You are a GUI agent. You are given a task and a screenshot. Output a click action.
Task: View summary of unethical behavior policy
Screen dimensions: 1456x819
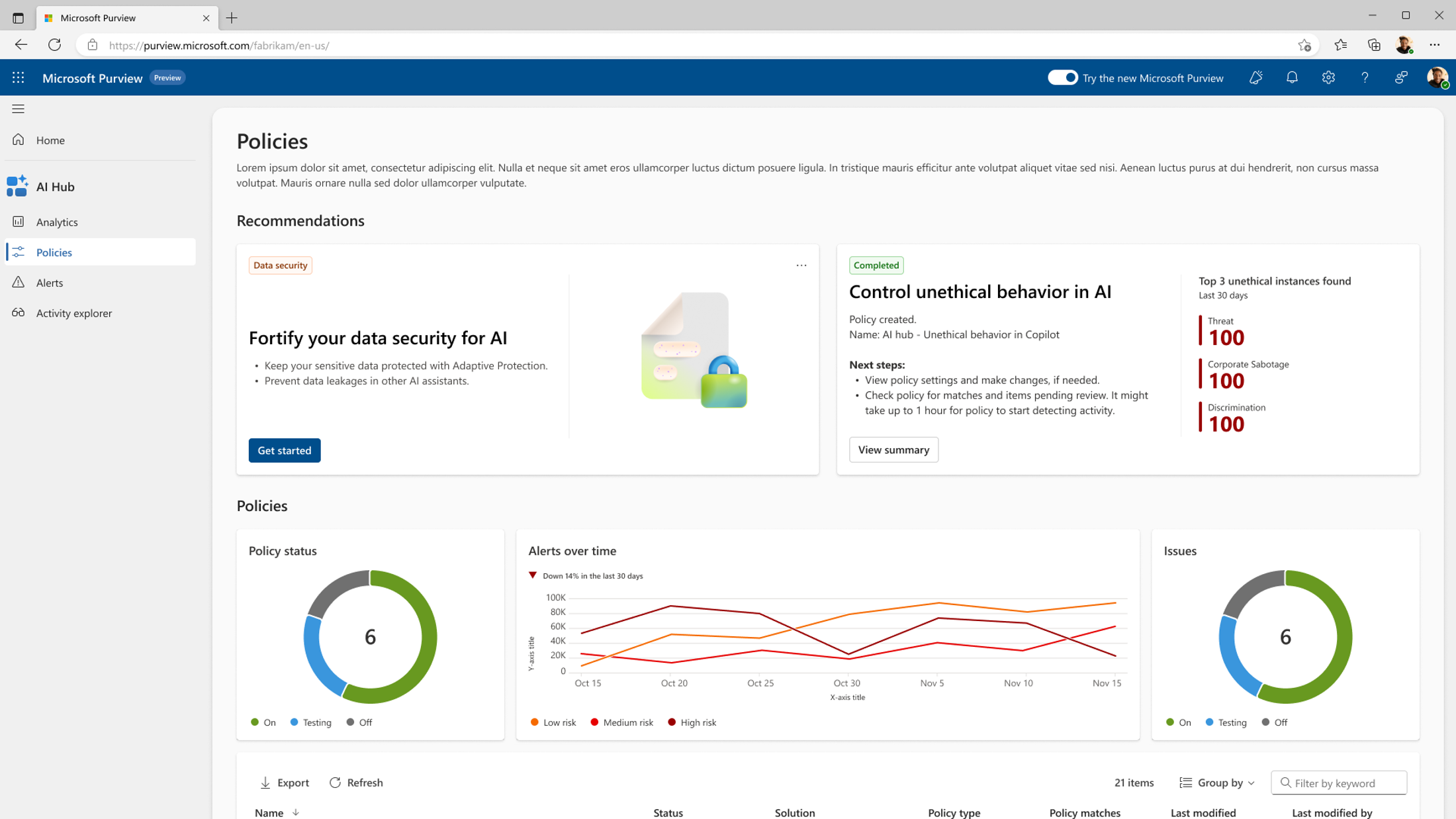coord(893,450)
